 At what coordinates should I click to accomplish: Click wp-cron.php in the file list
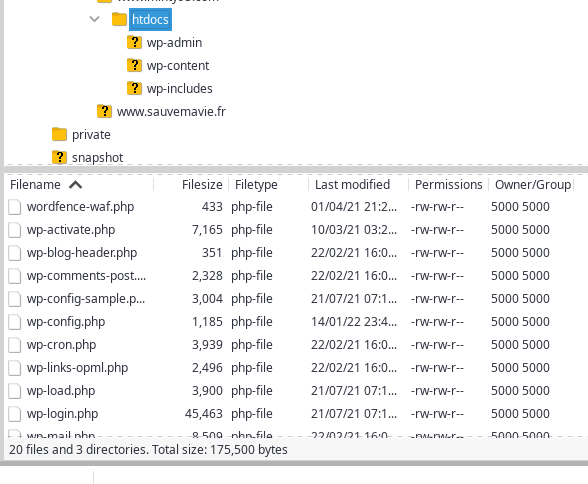62,345
